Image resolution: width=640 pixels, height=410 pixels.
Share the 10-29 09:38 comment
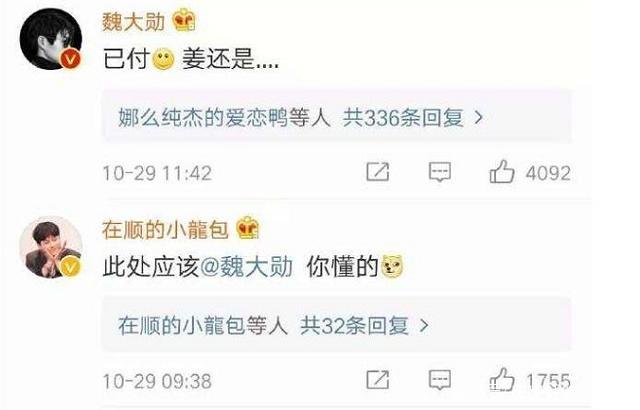(378, 380)
